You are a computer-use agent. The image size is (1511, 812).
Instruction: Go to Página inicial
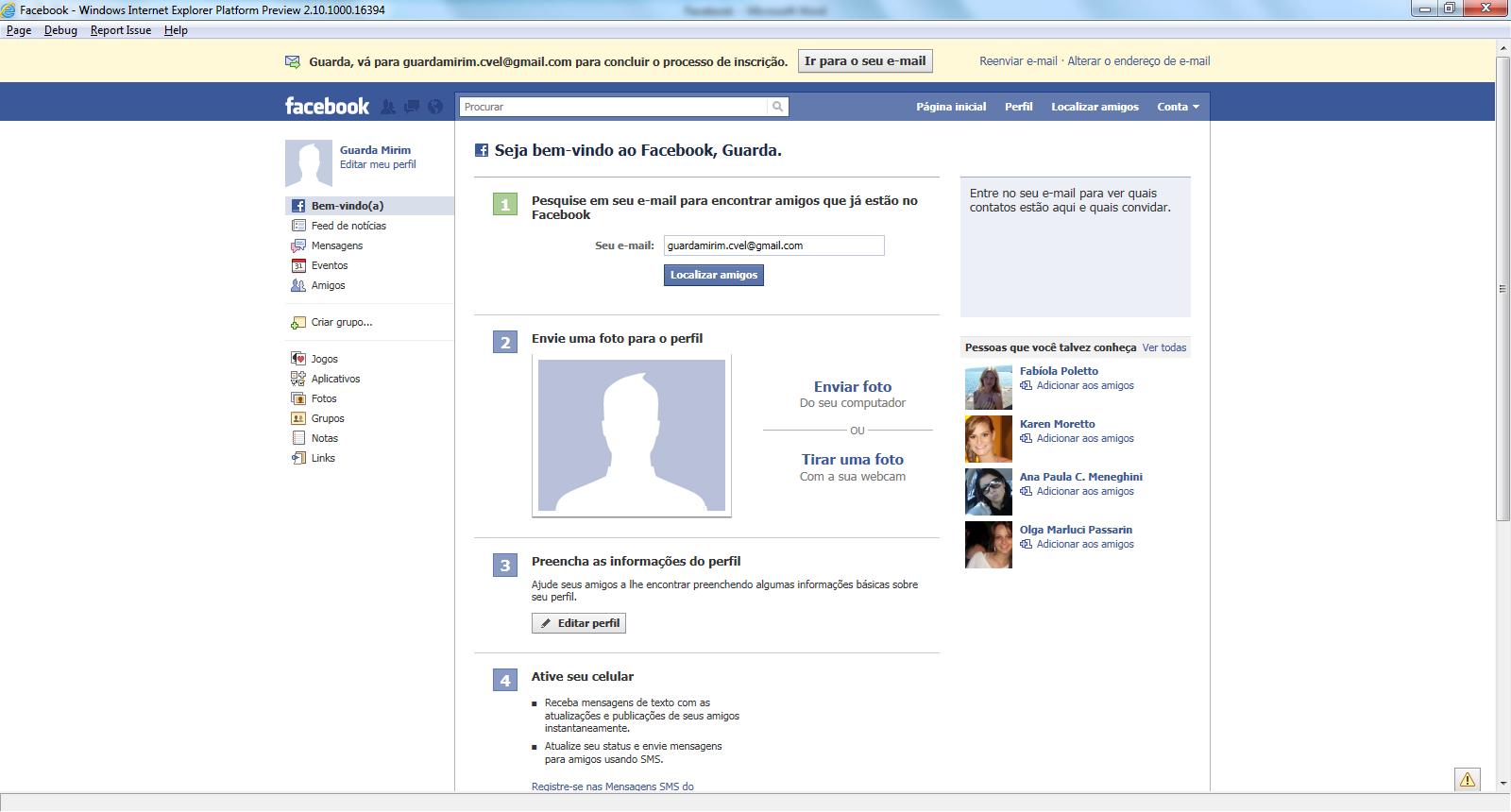pyautogui.click(x=951, y=107)
